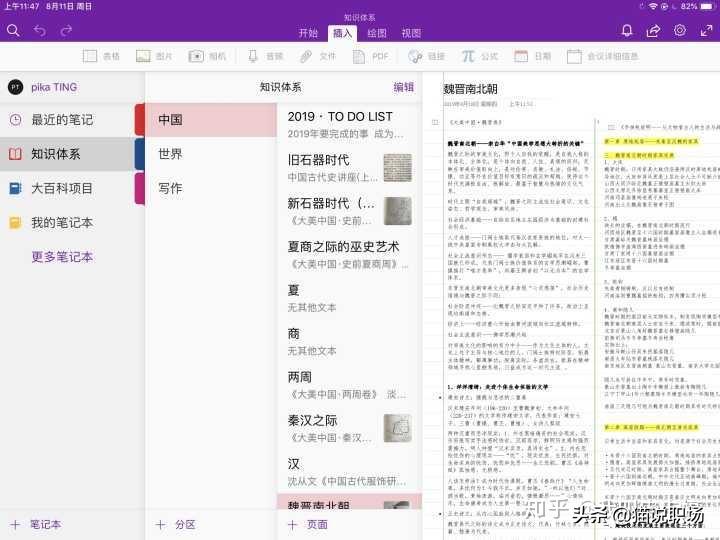Click the 魏晋南北朝 page title
The image size is (720, 540).
[470, 89]
